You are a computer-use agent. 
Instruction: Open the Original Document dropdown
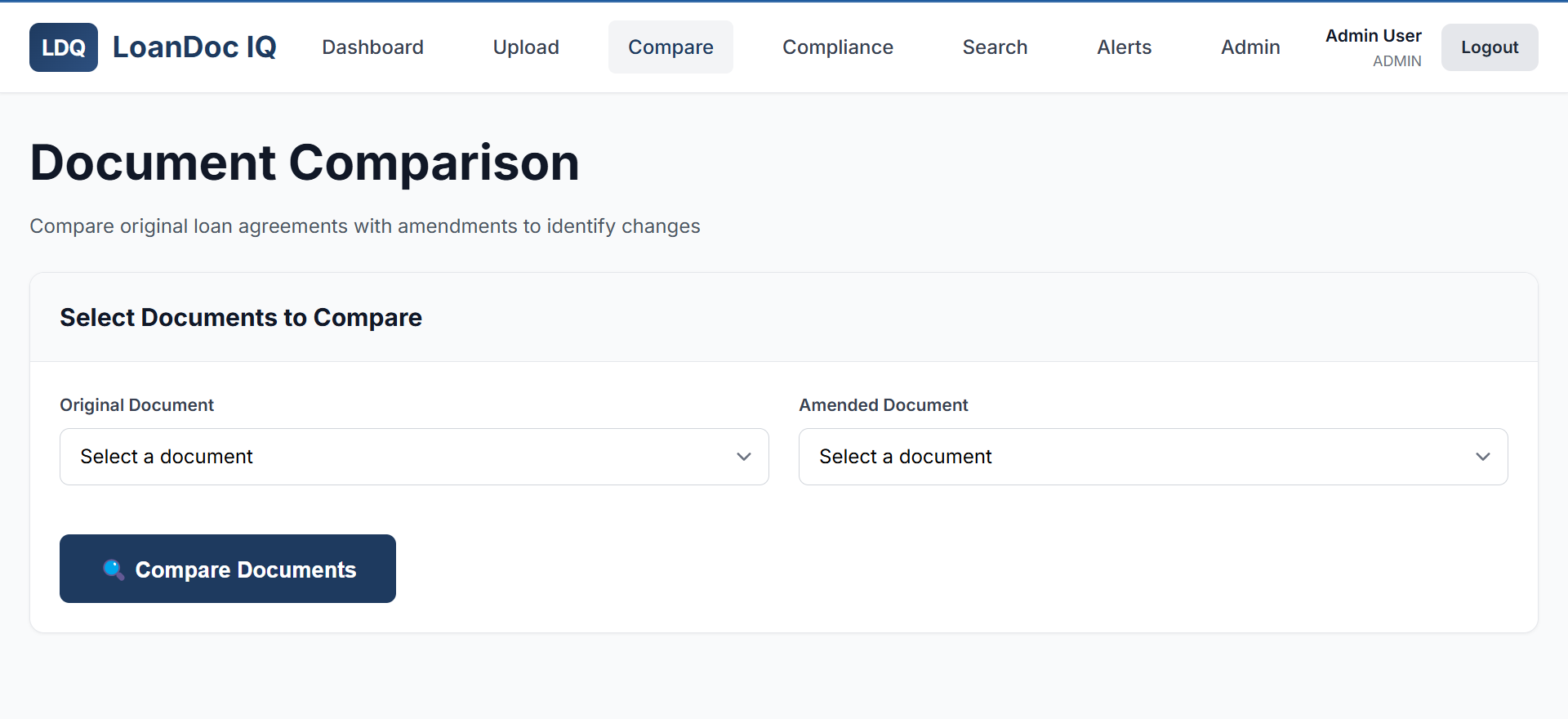click(x=414, y=457)
